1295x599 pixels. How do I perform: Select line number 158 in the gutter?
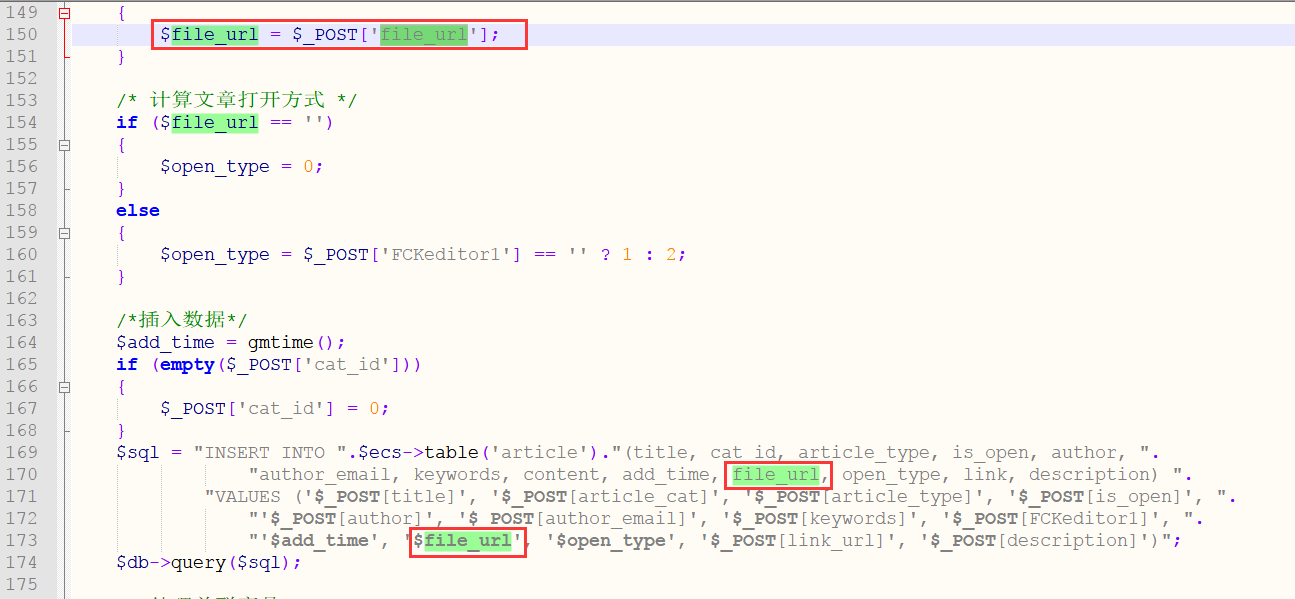click(x=21, y=210)
